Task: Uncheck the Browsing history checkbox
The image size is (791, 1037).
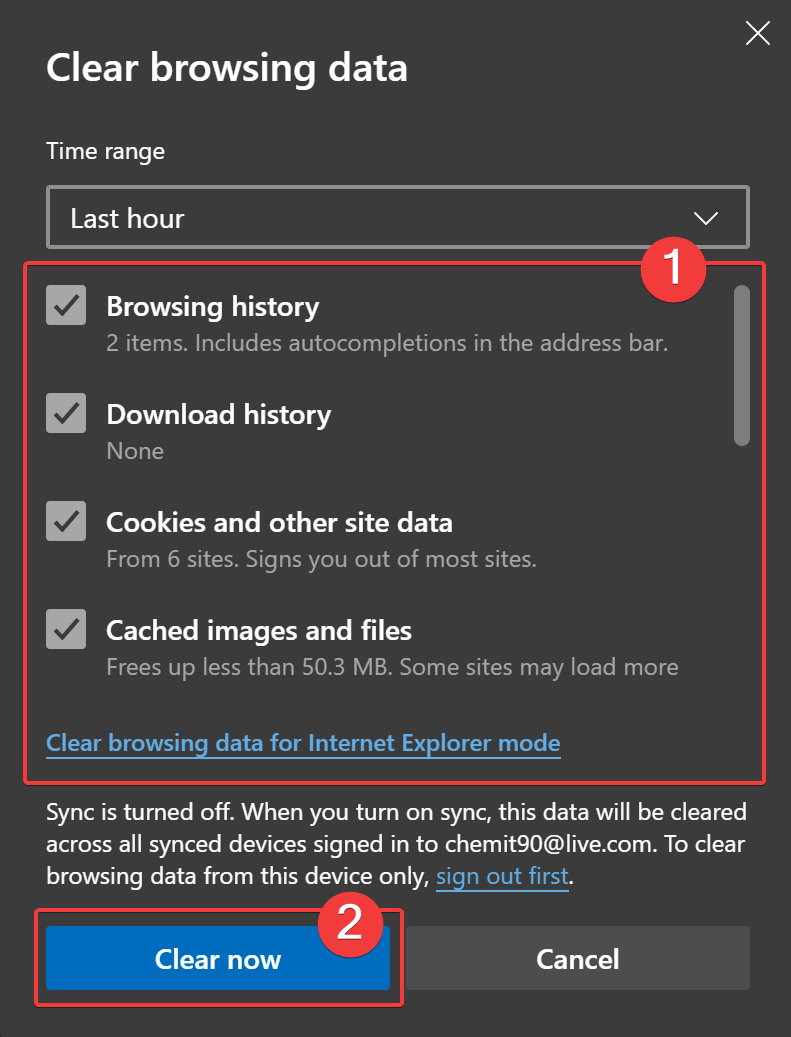Action: click(x=66, y=306)
